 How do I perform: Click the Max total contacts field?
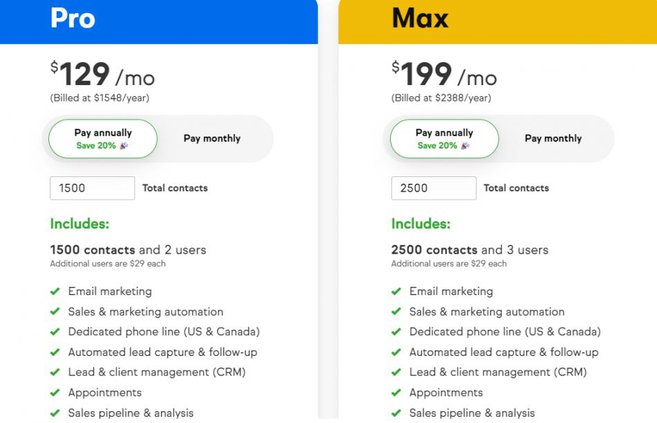433,188
